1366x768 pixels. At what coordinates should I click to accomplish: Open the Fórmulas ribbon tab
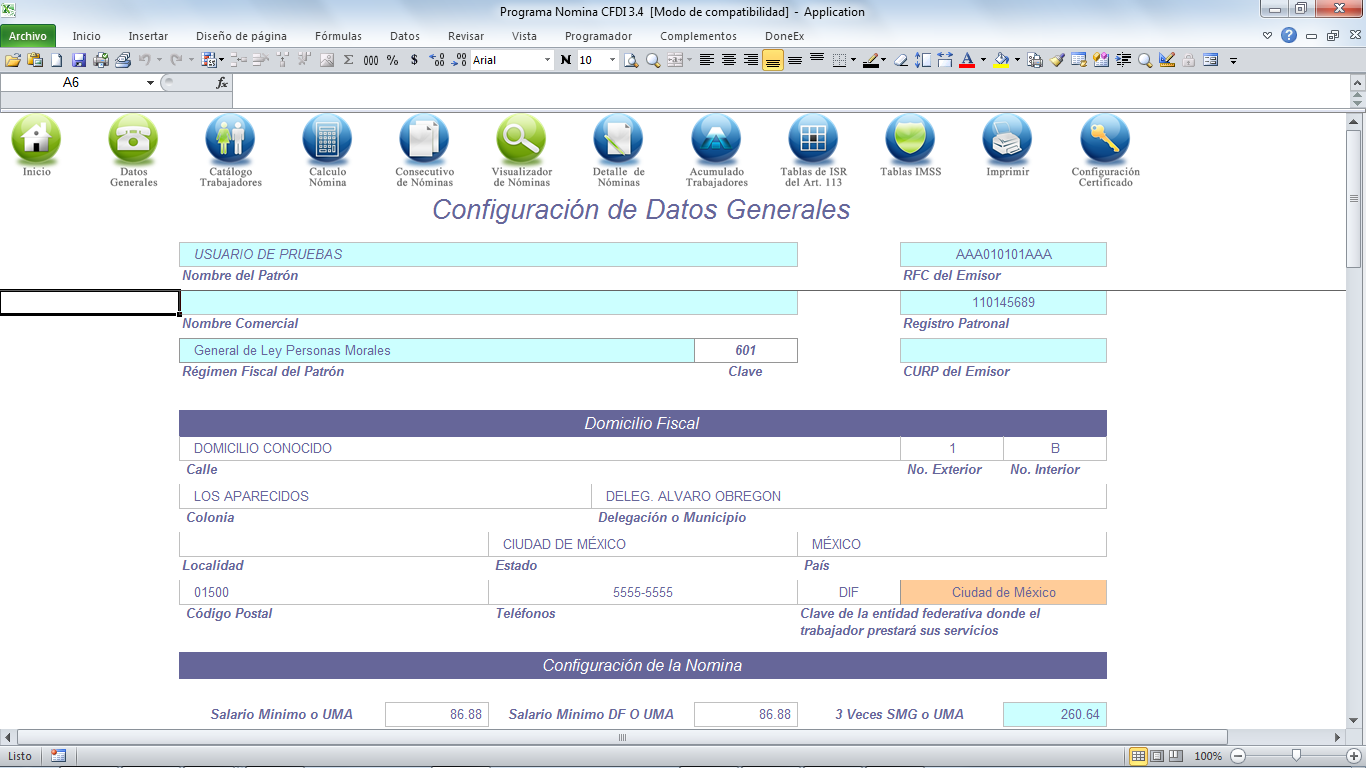[338, 36]
